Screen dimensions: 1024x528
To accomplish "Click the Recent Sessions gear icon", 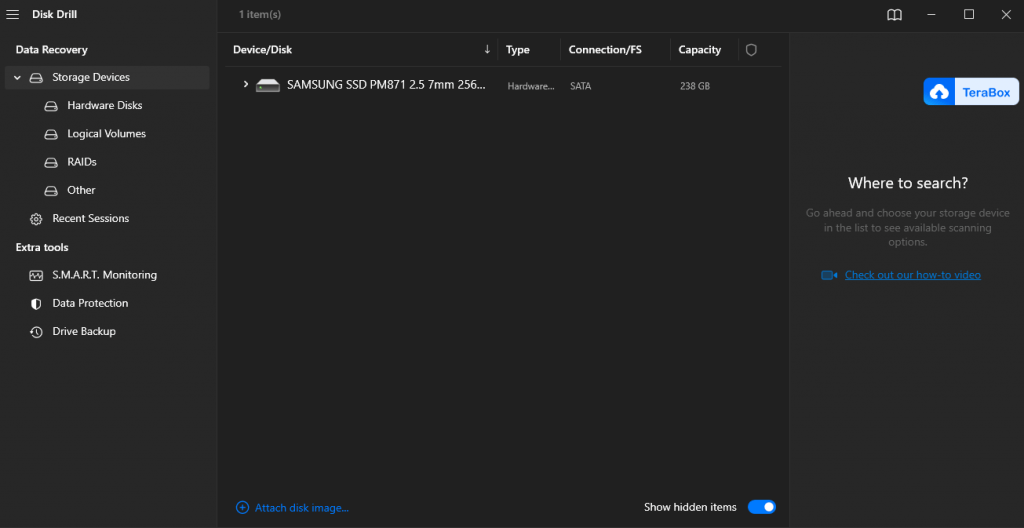I will [36, 219].
